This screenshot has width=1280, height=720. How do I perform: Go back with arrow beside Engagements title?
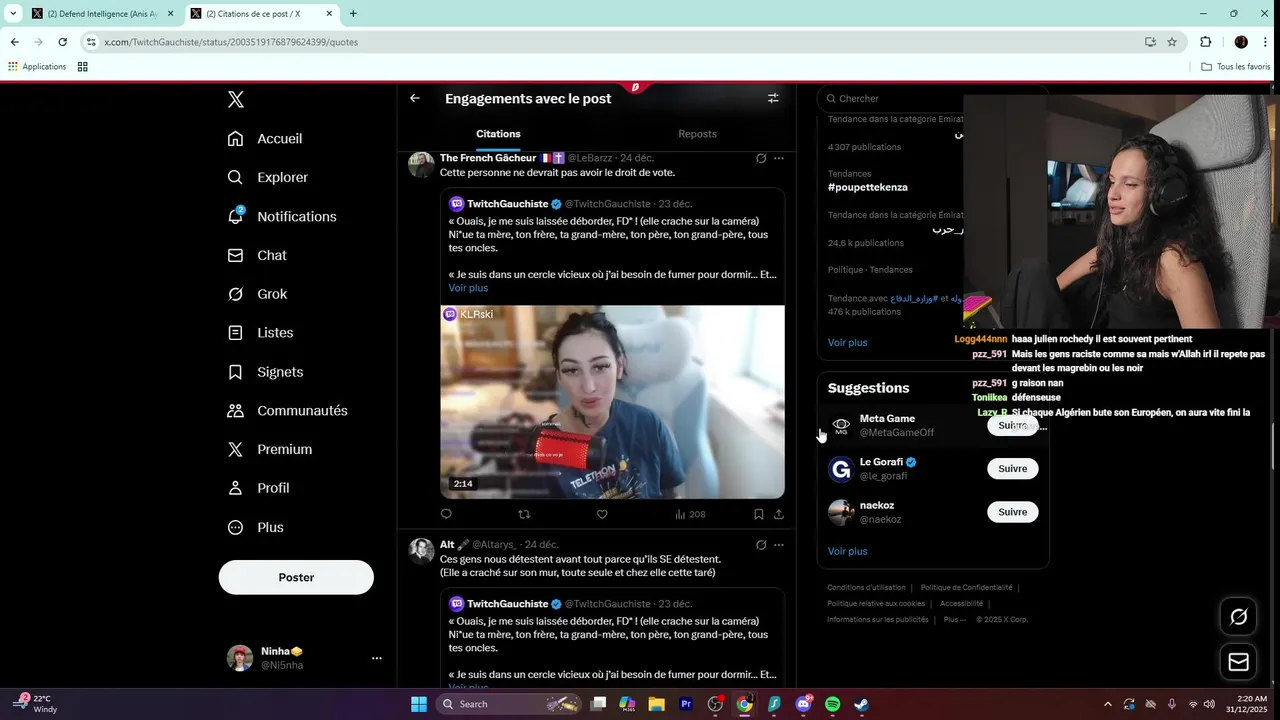[415, 98]
